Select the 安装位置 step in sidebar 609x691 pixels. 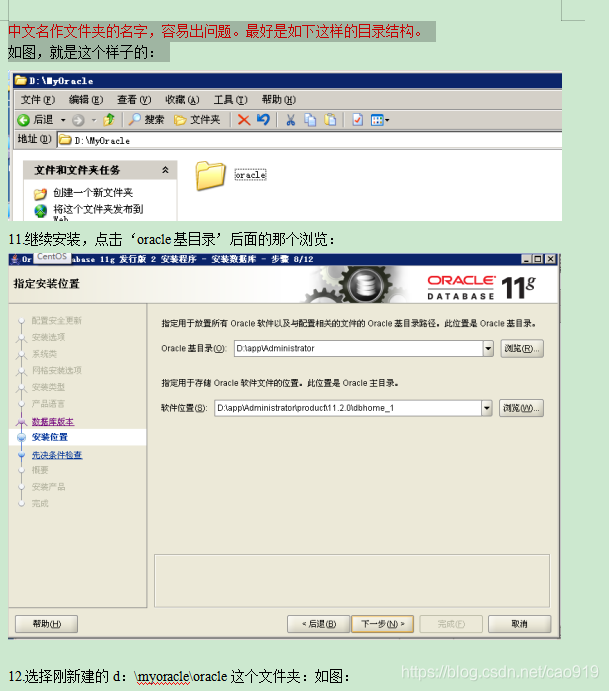click(x=50, y=437)
